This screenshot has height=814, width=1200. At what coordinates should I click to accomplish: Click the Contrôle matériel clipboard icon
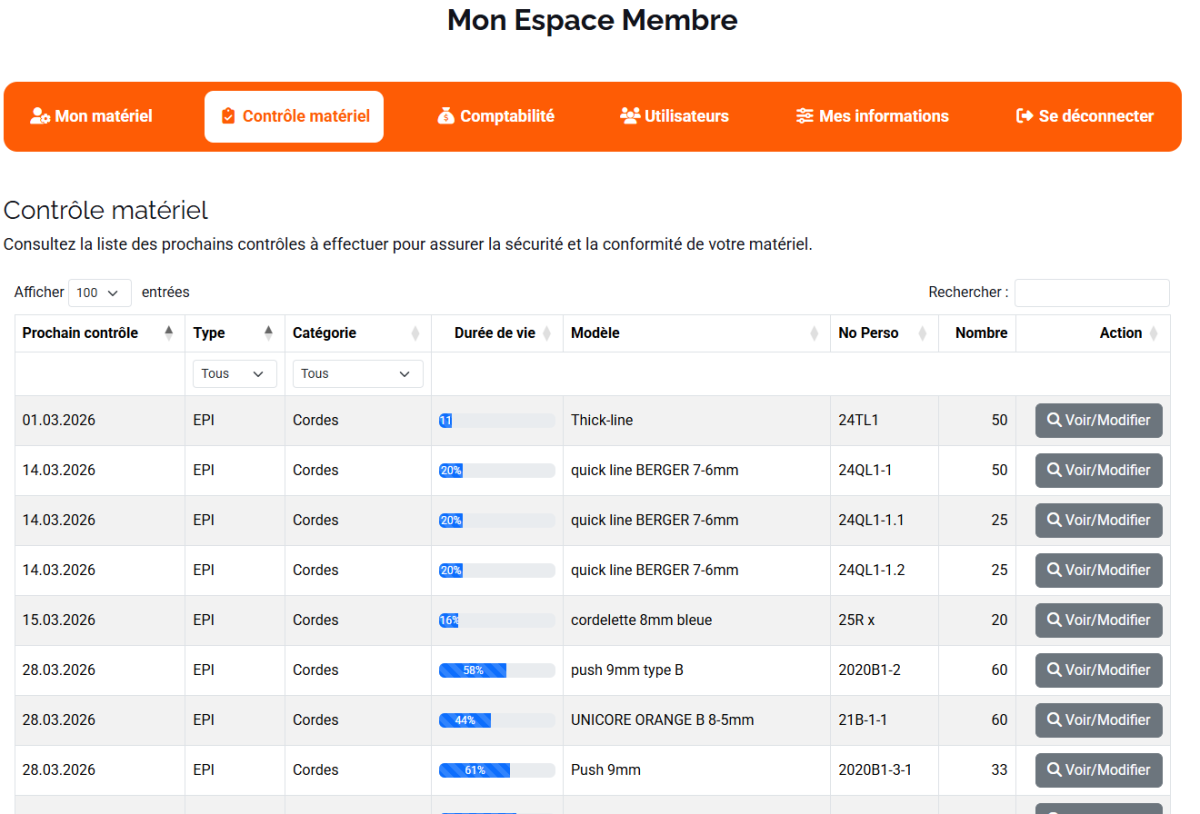point(229,116)
